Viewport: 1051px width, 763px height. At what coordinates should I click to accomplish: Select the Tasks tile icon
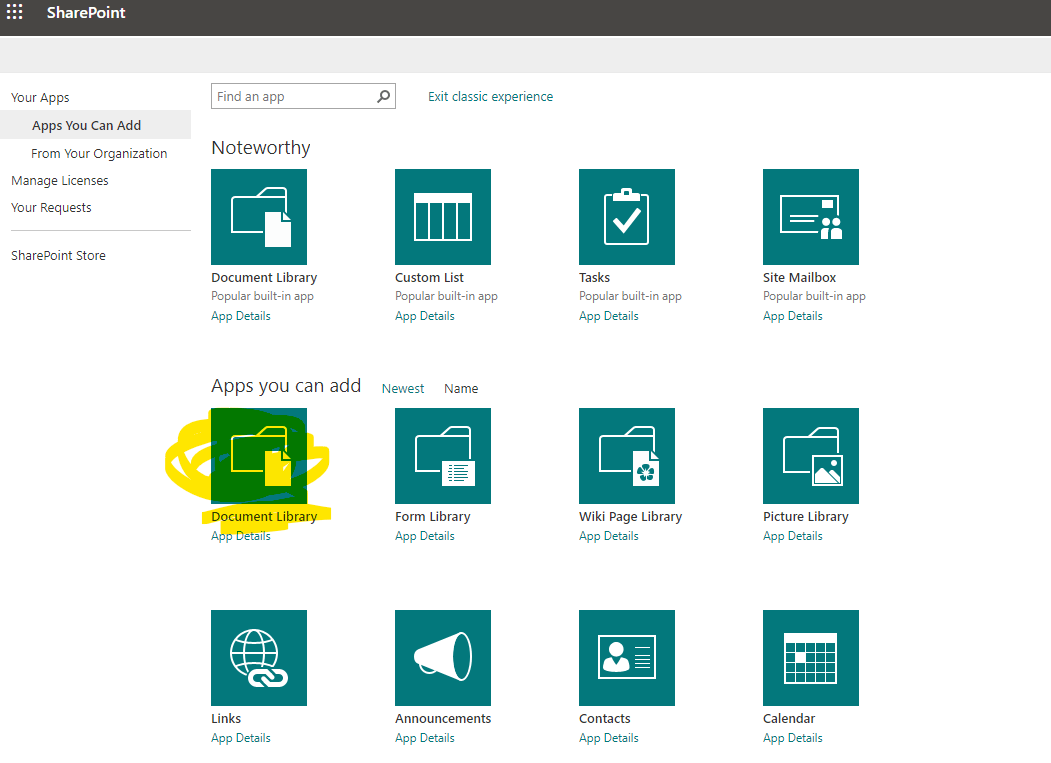pyautogui.click(x=627, y=217)
